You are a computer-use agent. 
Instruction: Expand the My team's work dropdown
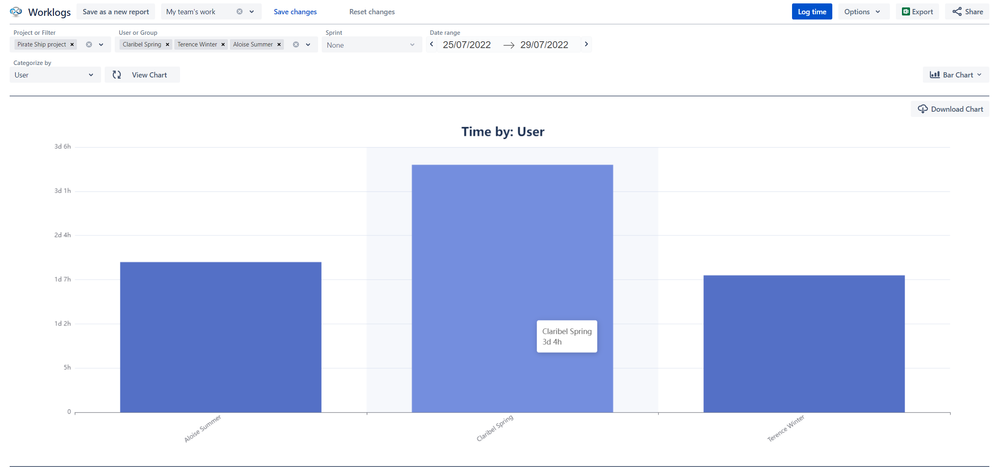pos(252,11)
